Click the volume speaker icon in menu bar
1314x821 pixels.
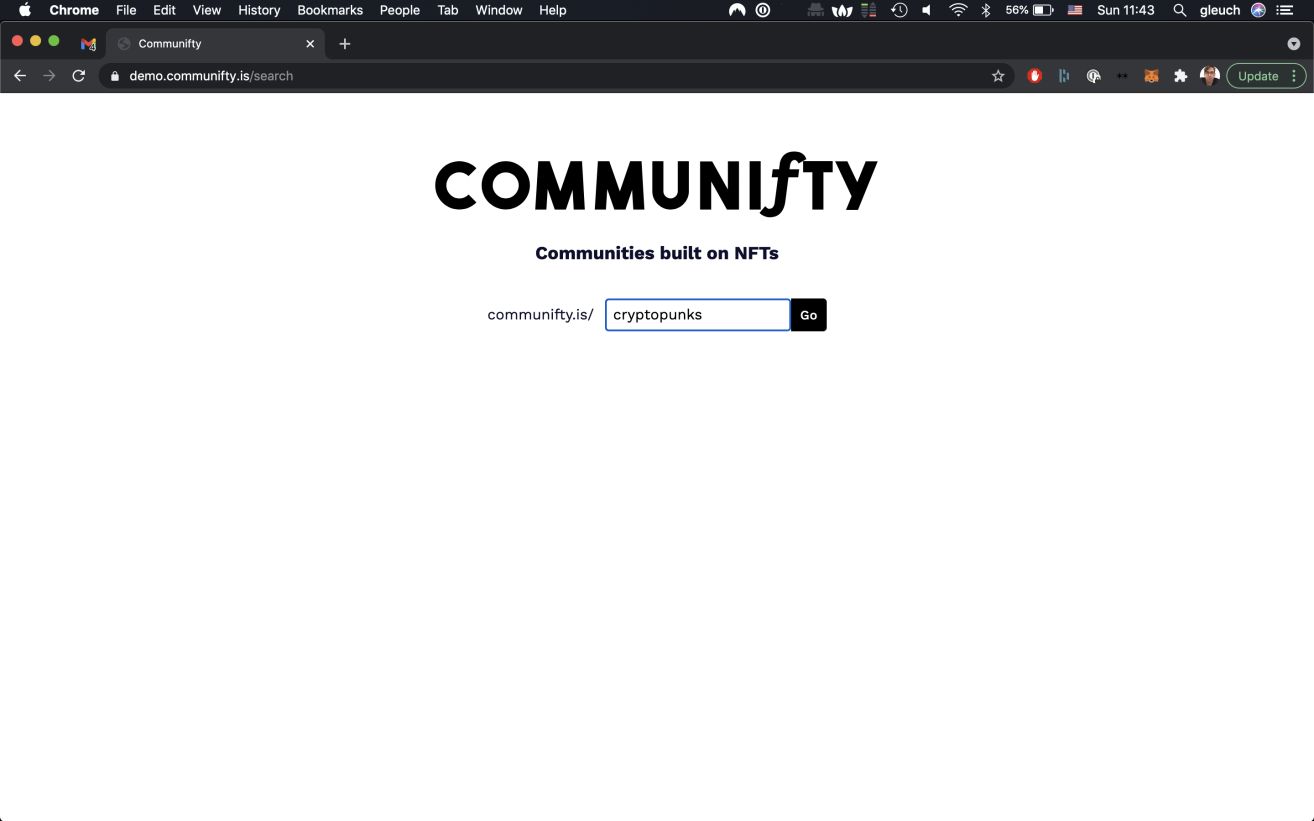[x=927, y=10]
